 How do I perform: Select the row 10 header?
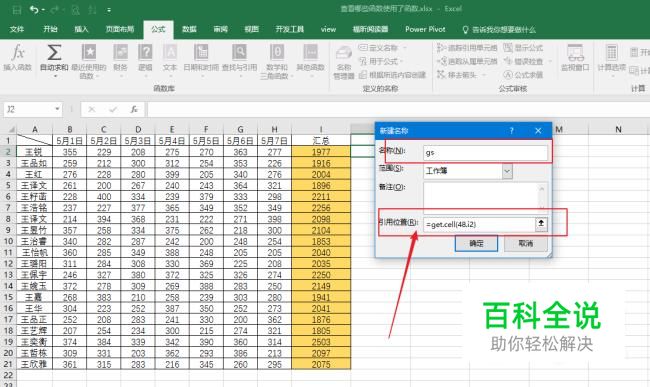pos(8,241)
